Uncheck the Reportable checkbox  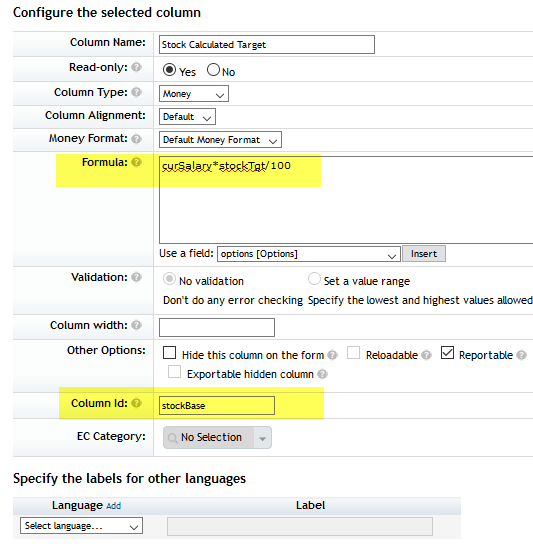click(447, 353)
